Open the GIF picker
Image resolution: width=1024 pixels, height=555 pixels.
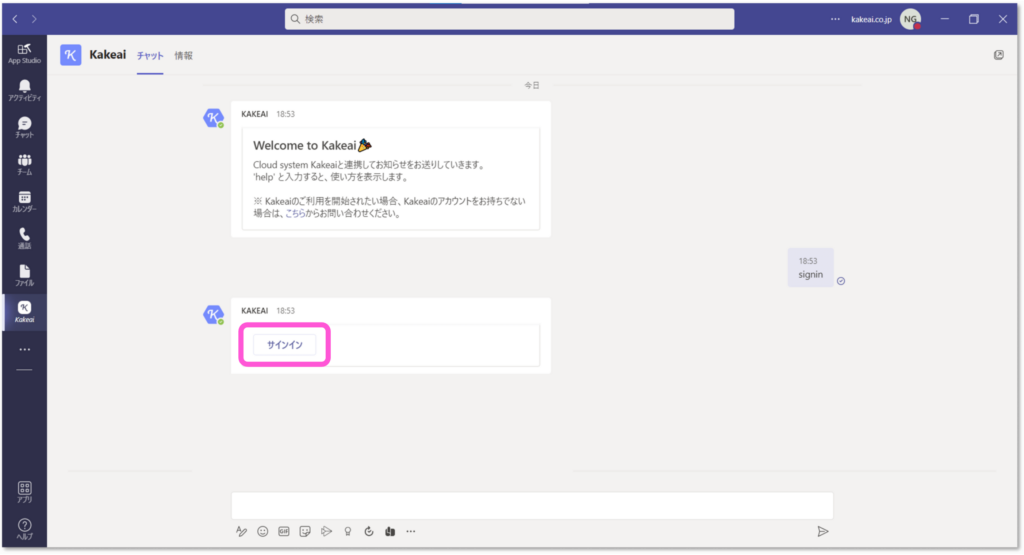click(x=283, y=531)
